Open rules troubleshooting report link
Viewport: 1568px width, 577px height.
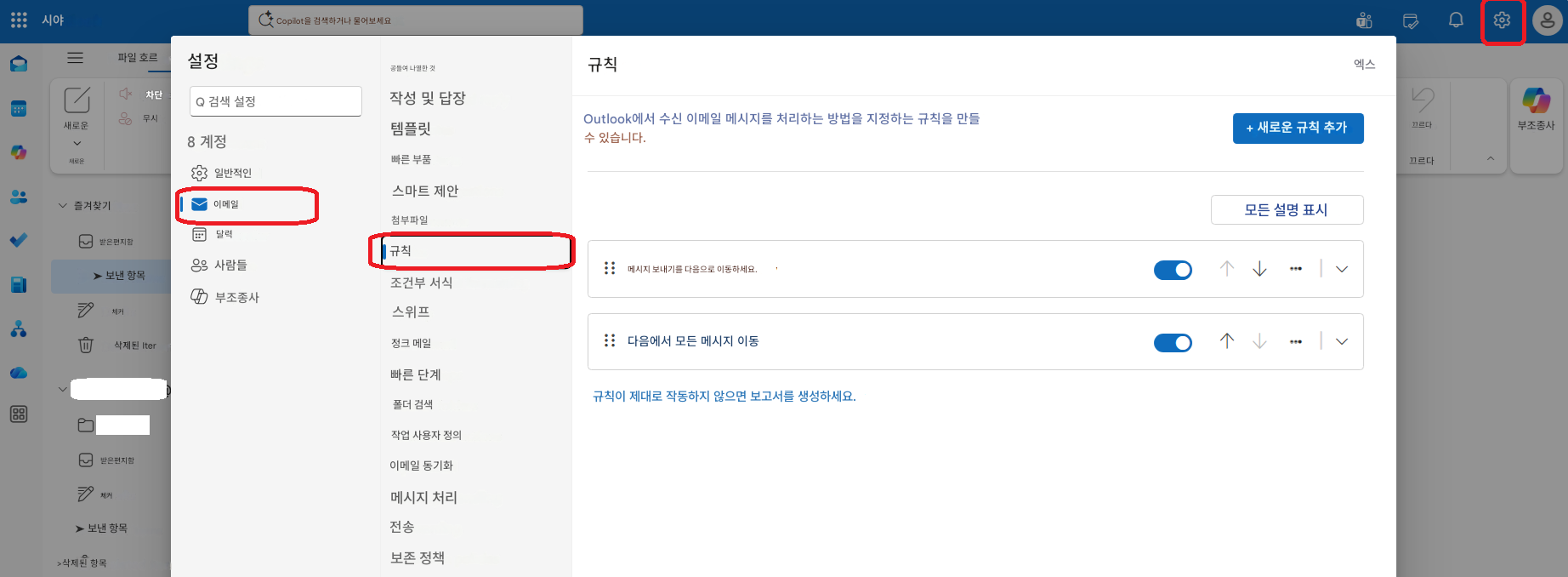724,396
